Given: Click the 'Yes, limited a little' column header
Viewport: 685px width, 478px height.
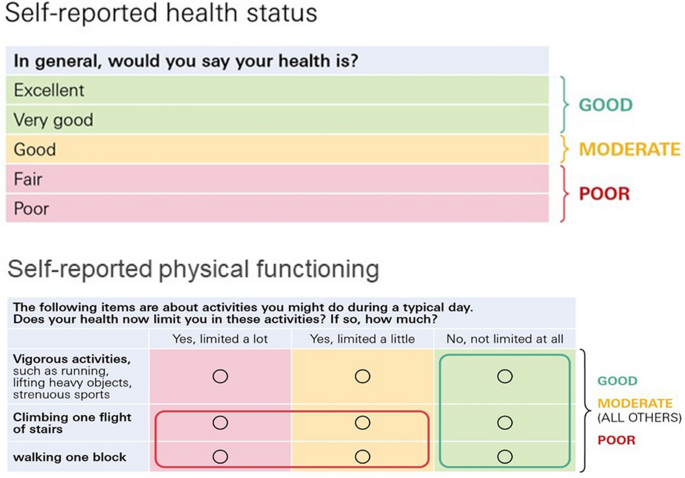Looking at the screenshot, I should pos(362,340).
